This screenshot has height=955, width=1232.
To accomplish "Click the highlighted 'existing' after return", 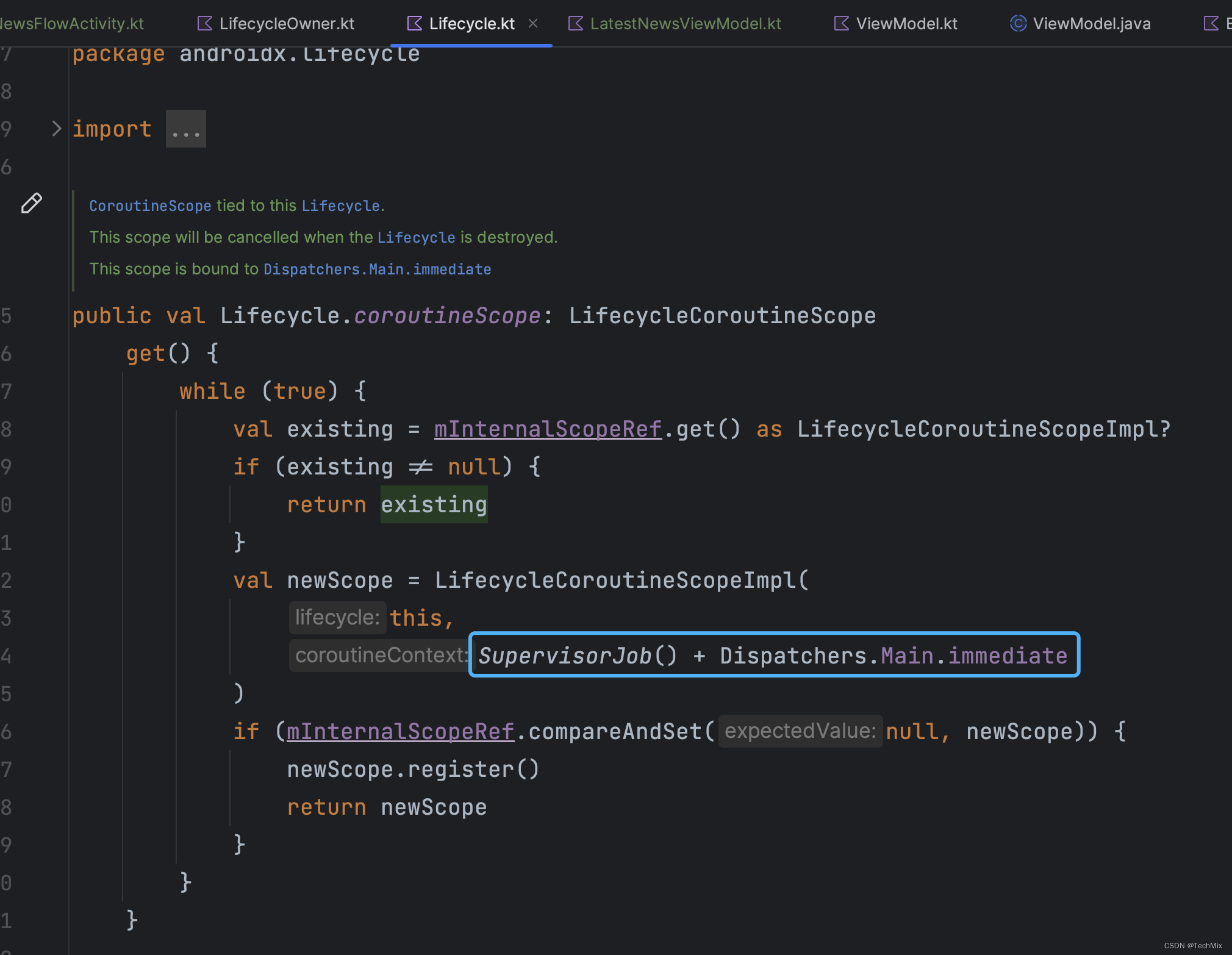I will (x=434, y=505).
